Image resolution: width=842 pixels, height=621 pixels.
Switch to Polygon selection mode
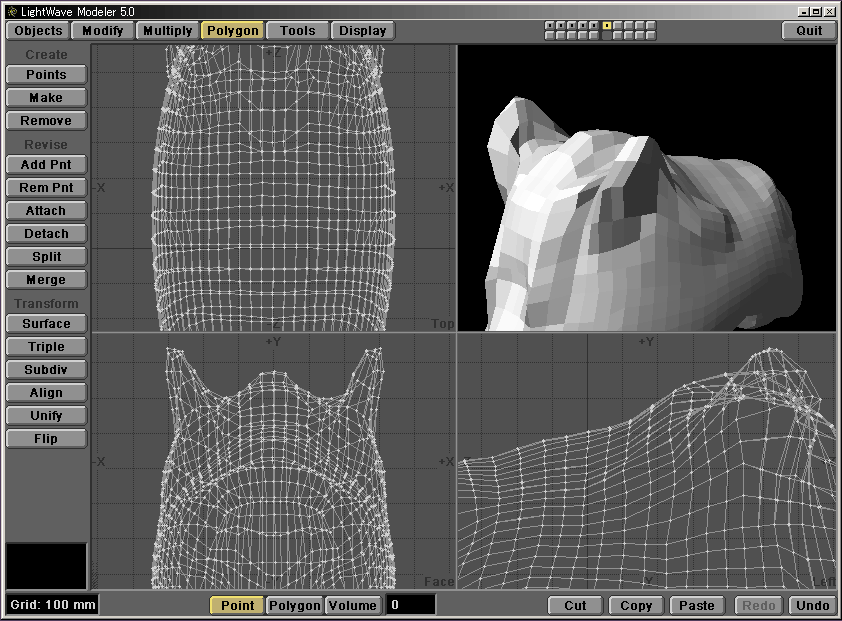295,605
